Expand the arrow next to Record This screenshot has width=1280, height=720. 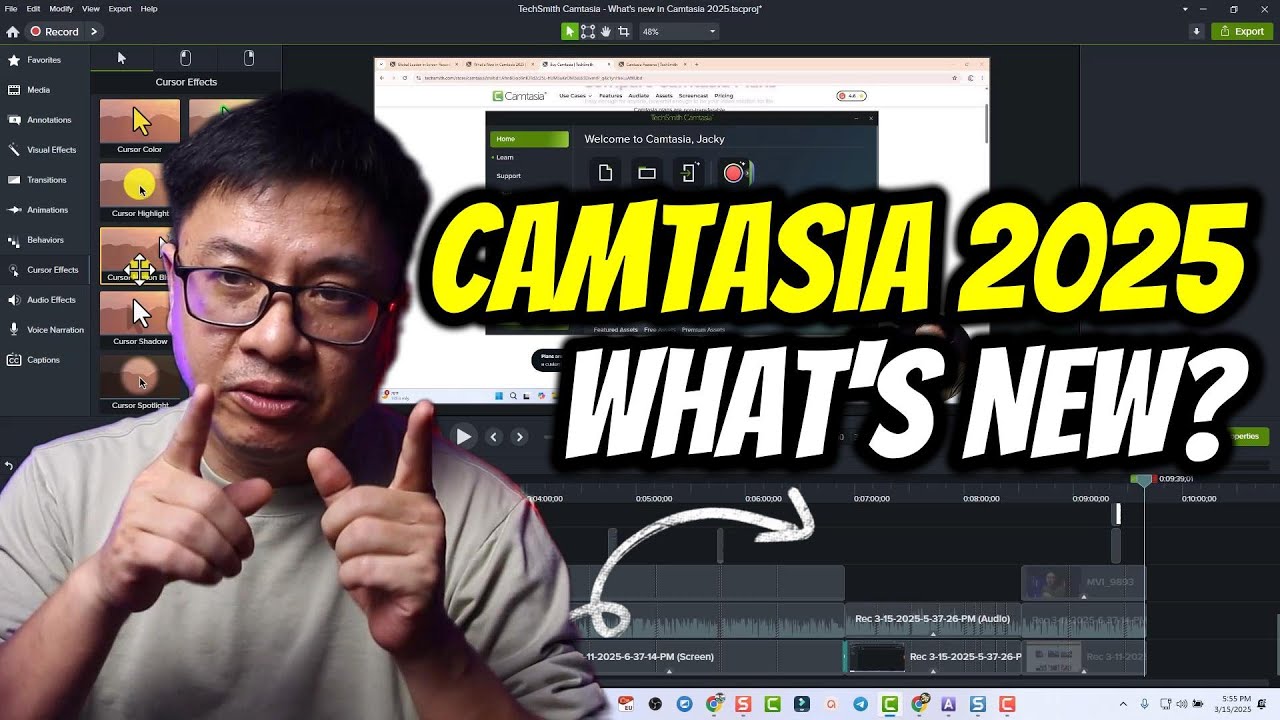click(94, 32)
